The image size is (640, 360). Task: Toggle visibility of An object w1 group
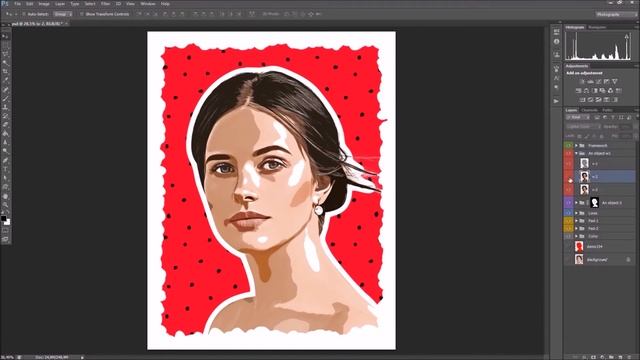(x=568, y=153)
